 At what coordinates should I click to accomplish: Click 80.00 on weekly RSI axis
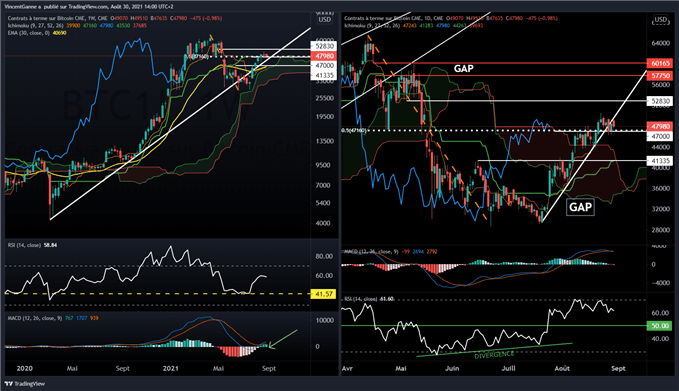coord(324,256)
